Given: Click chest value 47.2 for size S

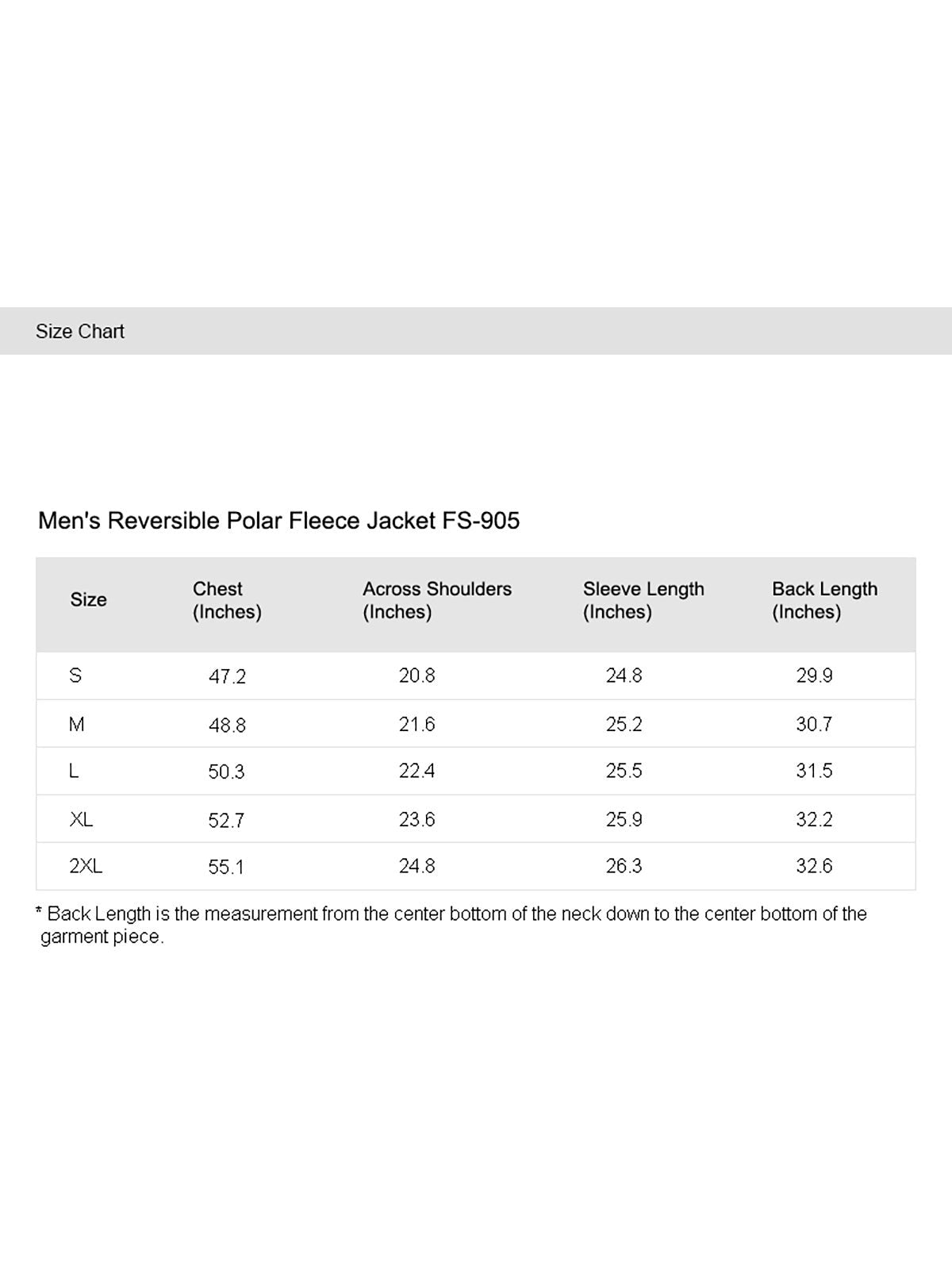Looking at the screenshot, I should point(227,676).
